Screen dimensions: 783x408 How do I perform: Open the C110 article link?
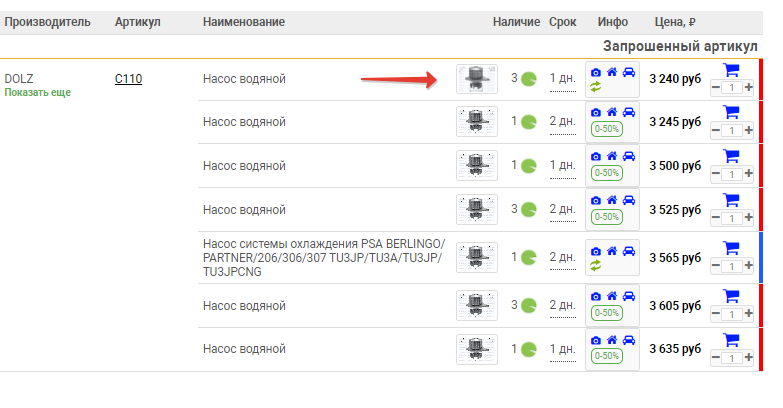(x=128, y=78)
